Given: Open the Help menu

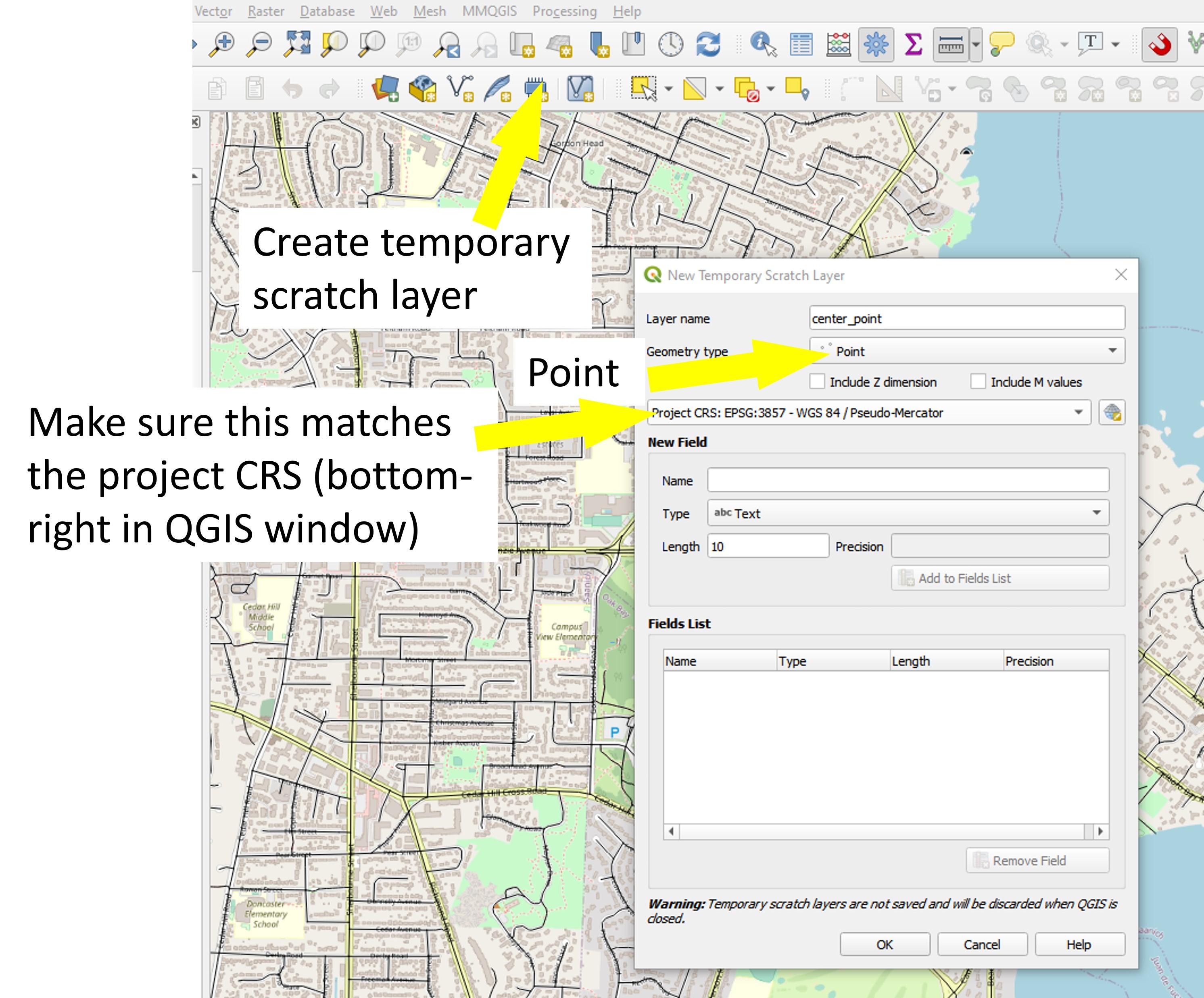Looking at the screenshot, I should [x=627, y=11].
